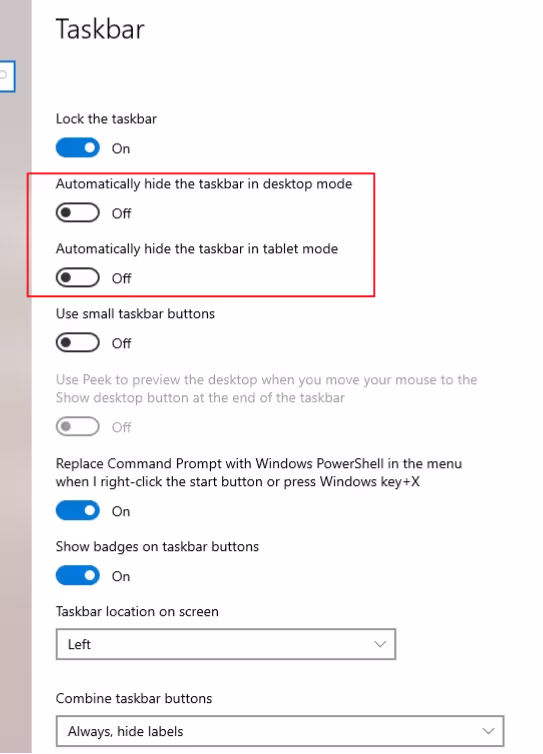Turn on Use small taskbar buttons
The image size is (543, 754).
tap(77, 342)
